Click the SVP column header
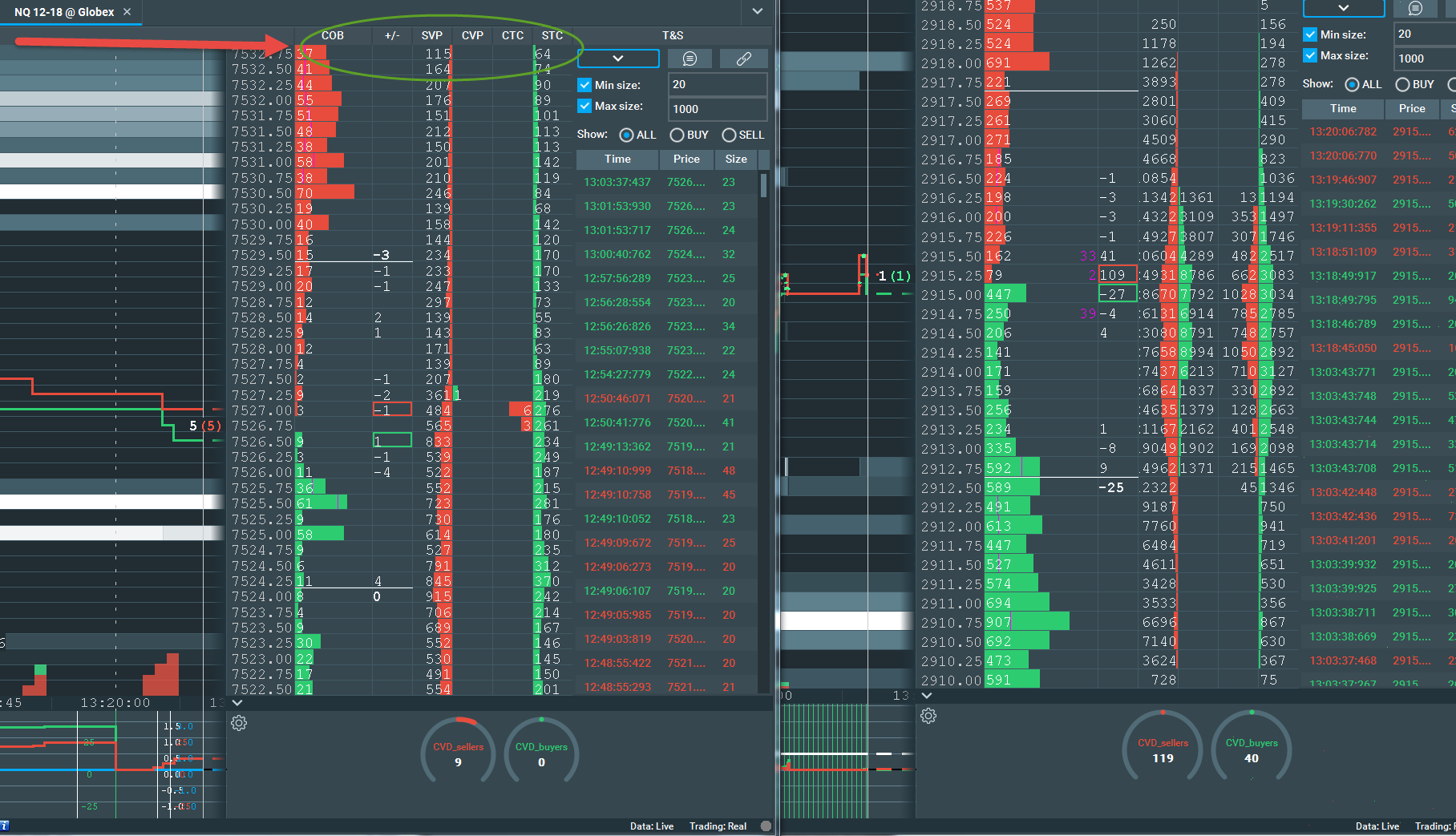 coord(432,35)
